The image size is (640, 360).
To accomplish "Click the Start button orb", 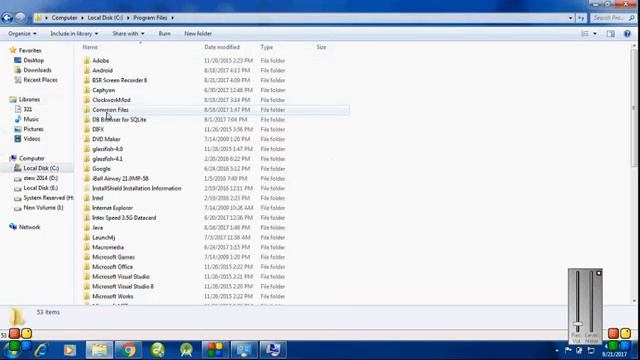I will click(x=13, y=350).
